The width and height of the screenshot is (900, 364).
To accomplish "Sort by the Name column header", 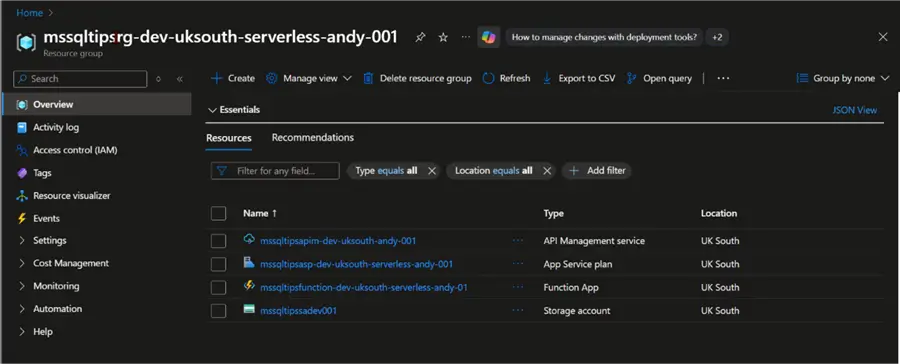I will [260, 214].
